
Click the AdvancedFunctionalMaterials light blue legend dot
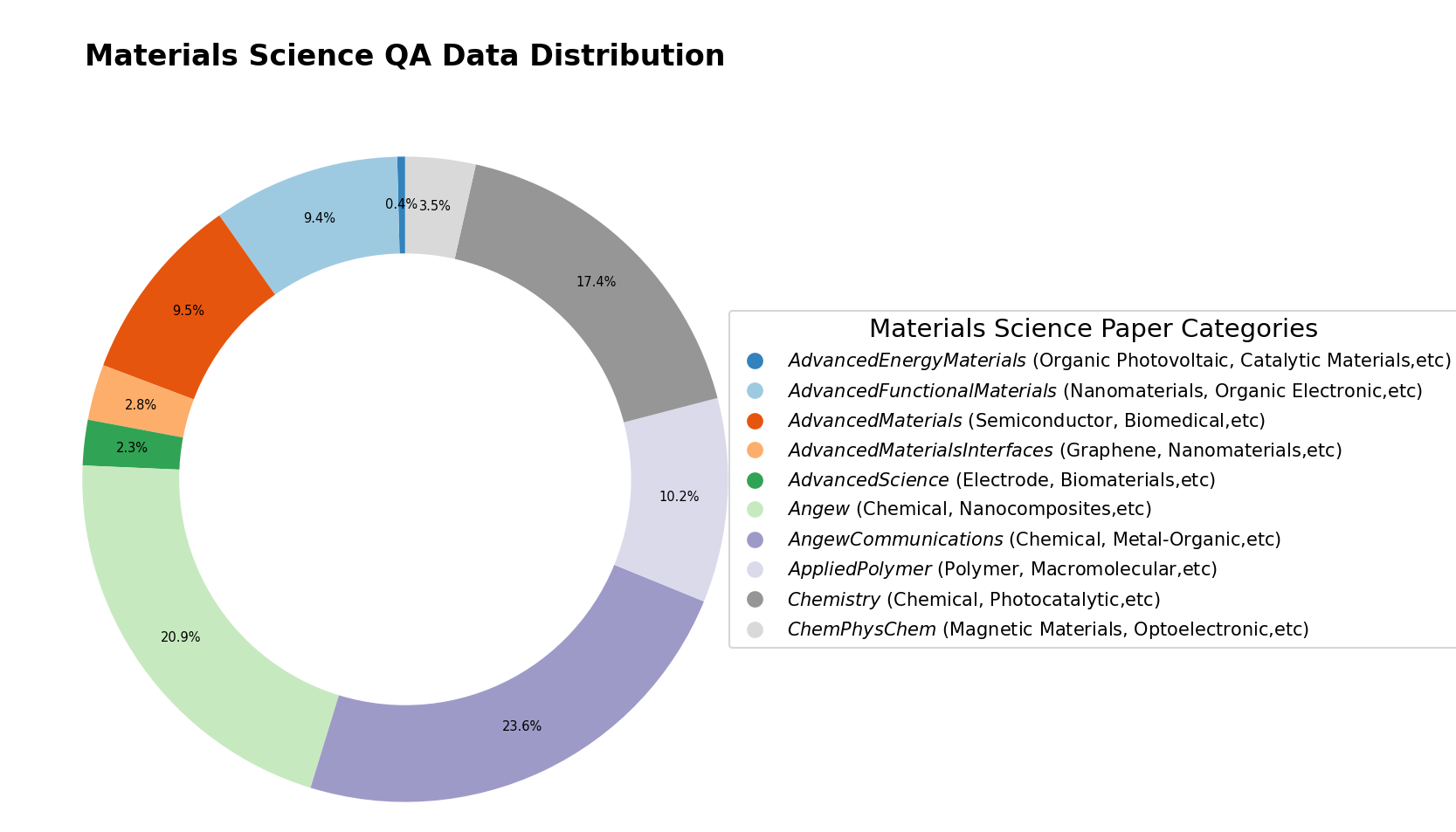click(x=756, y=390)
